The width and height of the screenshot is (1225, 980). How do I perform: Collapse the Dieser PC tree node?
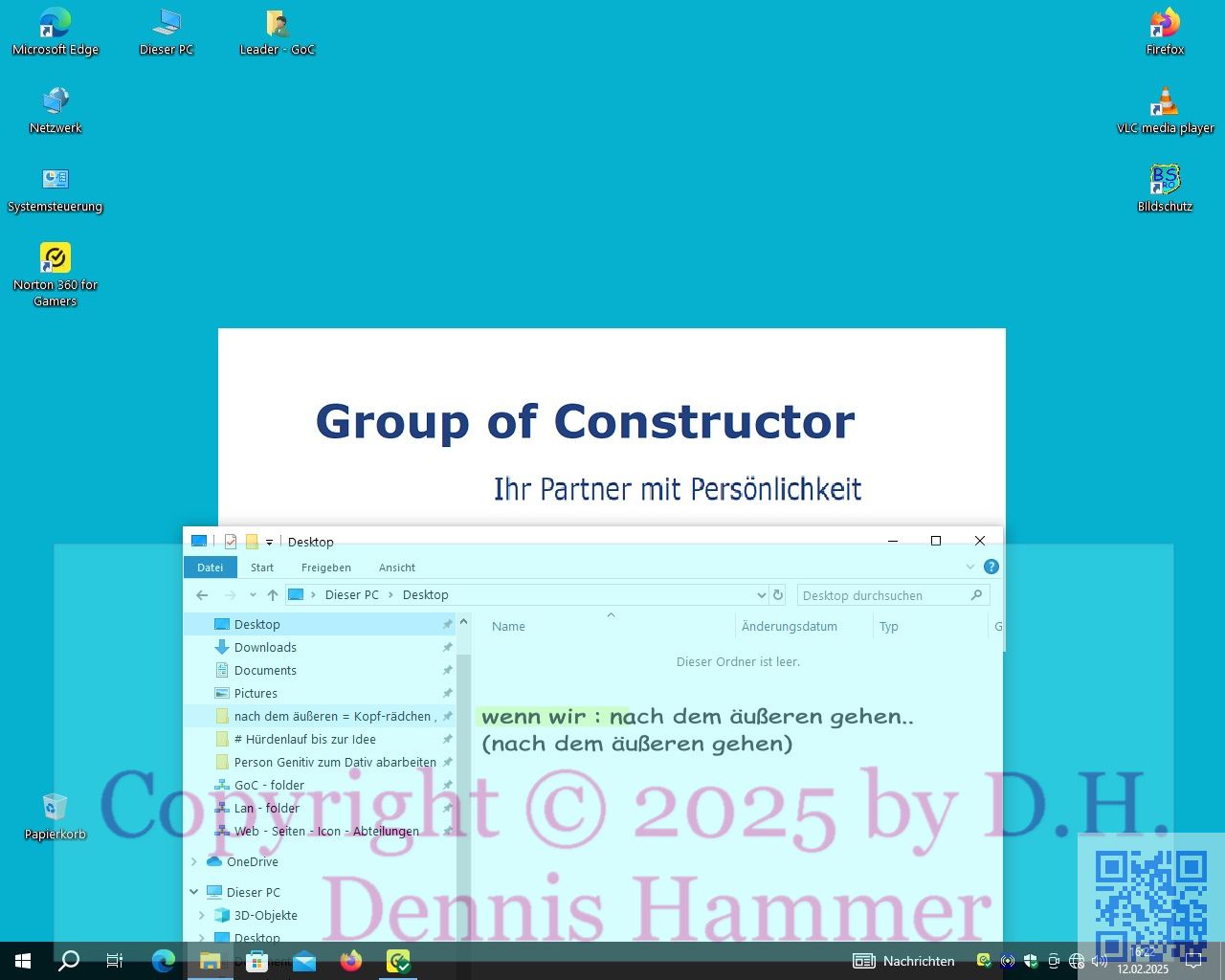click(x=195, y=892)
